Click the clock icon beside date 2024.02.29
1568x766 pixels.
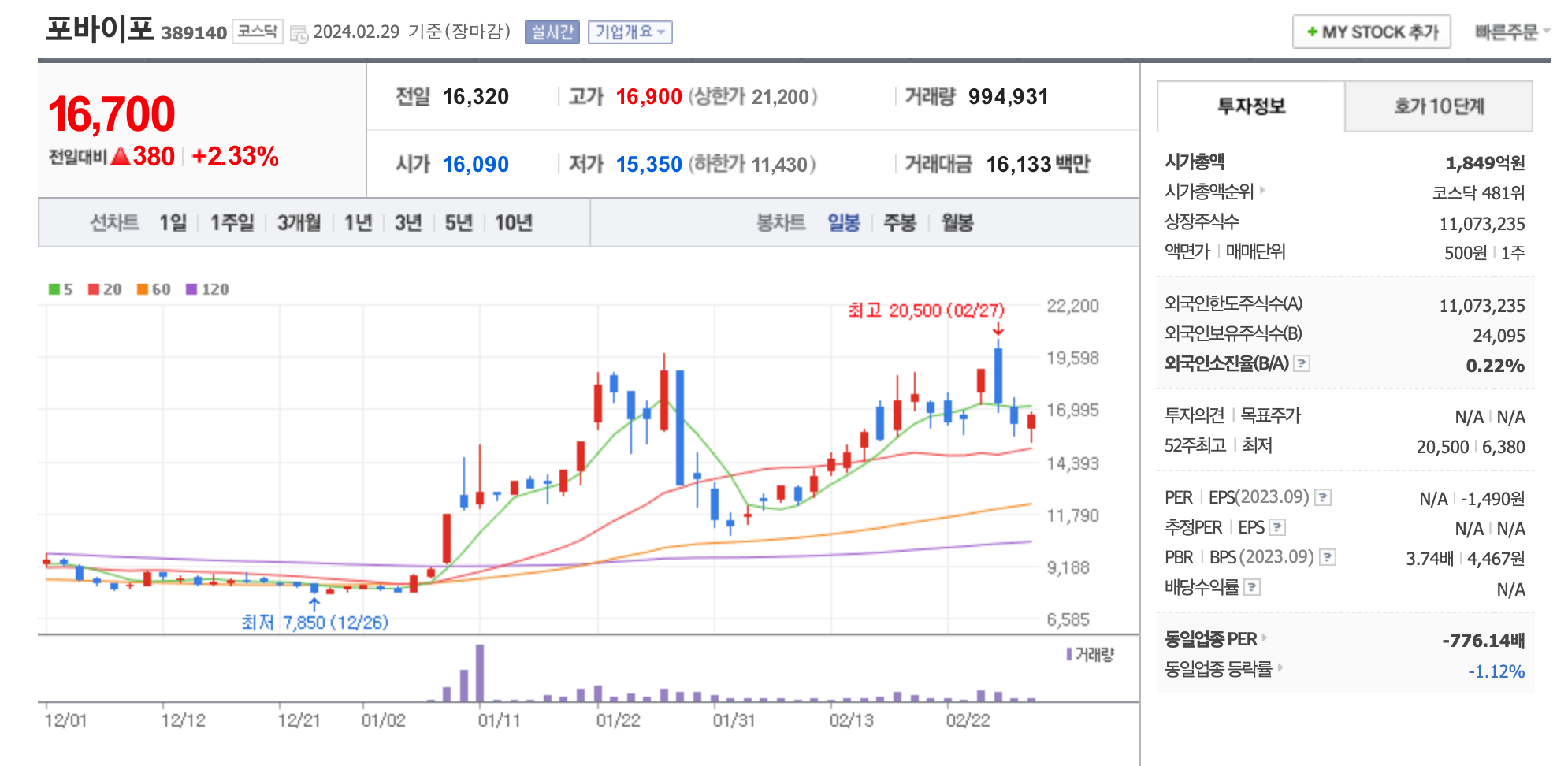pyautogui.click(x=299, y=32)
